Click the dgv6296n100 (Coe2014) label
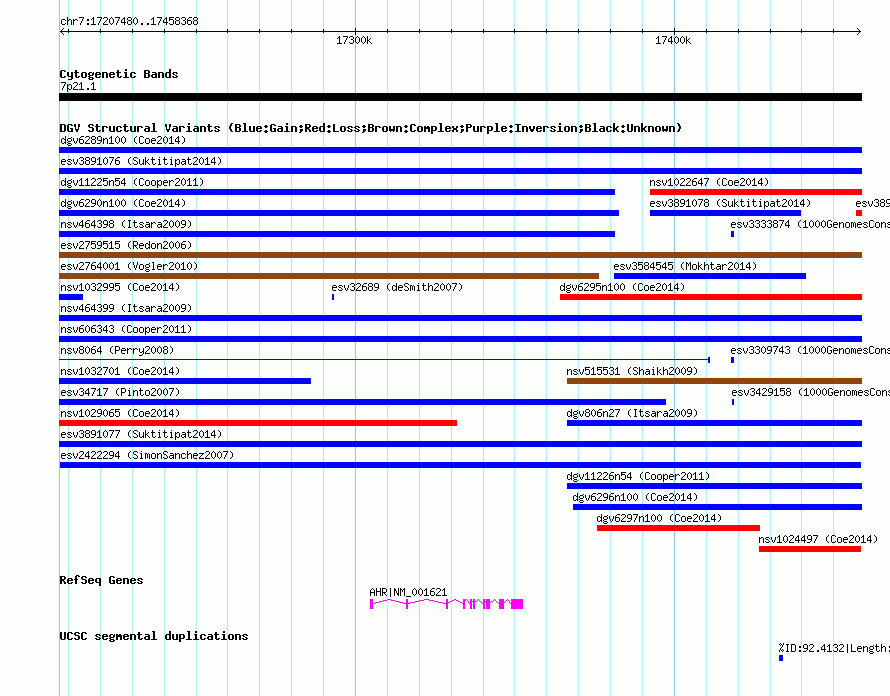 click(635, 497)
